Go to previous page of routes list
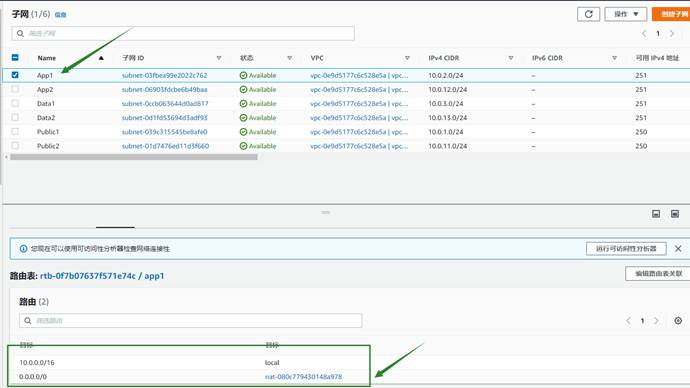Viewport: 690px width, 388px height. click(628, 321)
